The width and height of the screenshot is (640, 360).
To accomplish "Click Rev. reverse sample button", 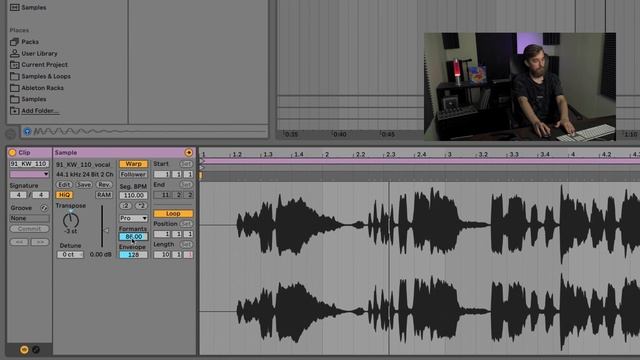I will click(104, 184).
